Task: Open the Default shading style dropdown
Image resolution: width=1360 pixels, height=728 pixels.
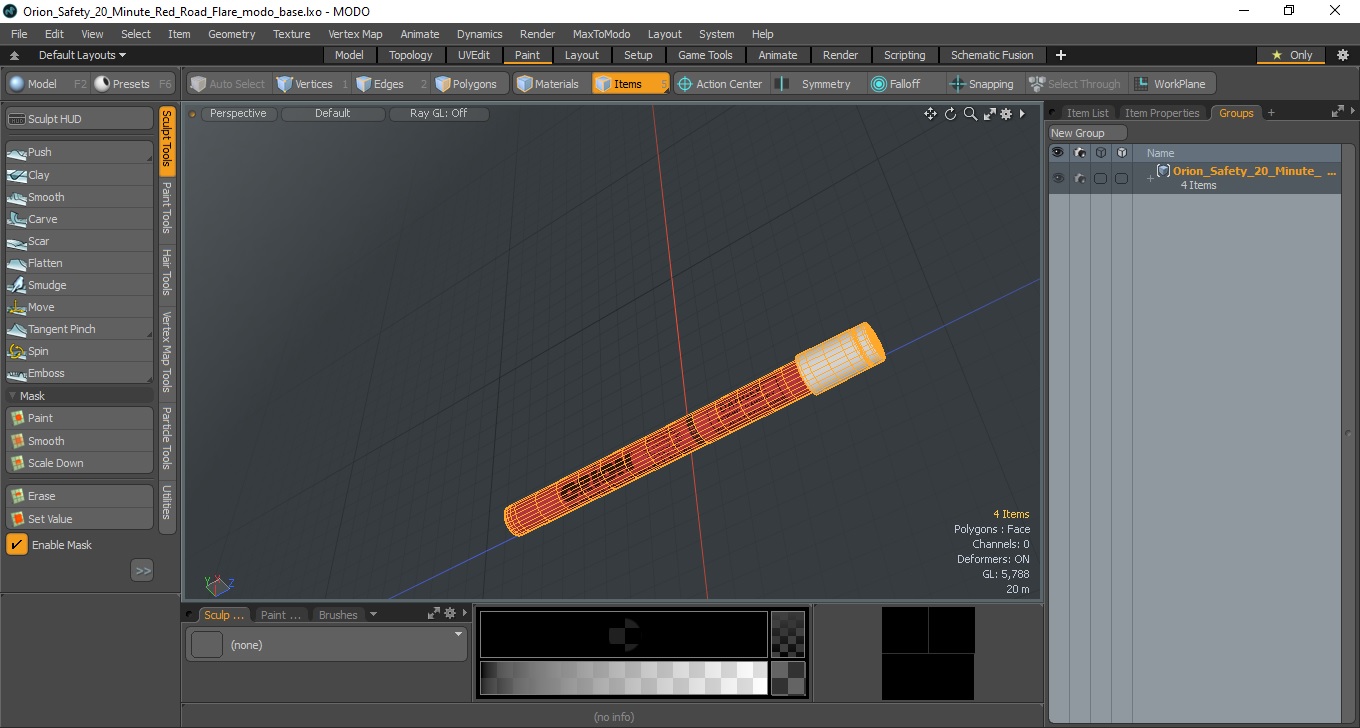Action: pos(332,114)
